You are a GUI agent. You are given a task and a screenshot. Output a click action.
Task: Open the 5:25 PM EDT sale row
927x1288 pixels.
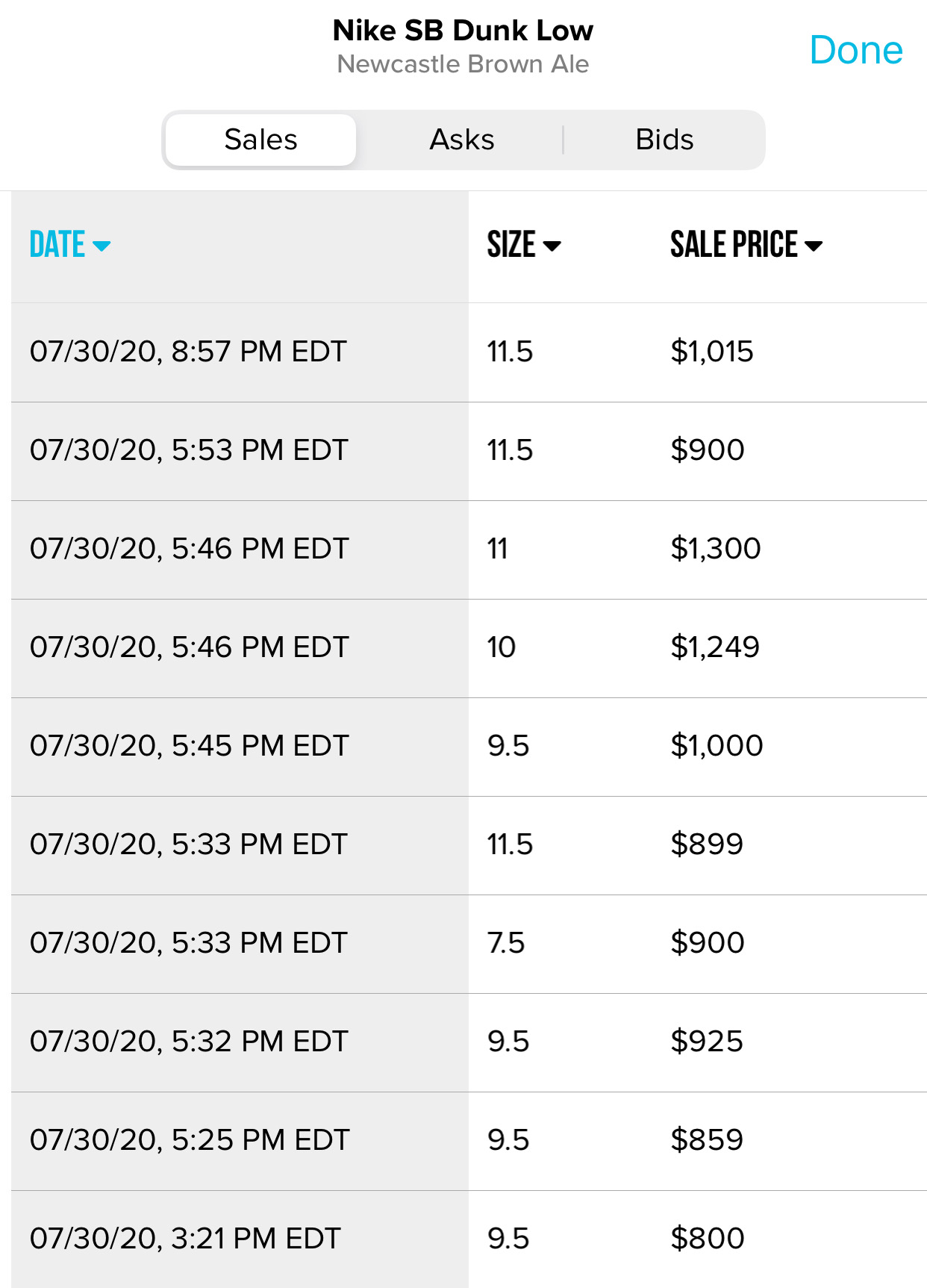pos(469,1141)
